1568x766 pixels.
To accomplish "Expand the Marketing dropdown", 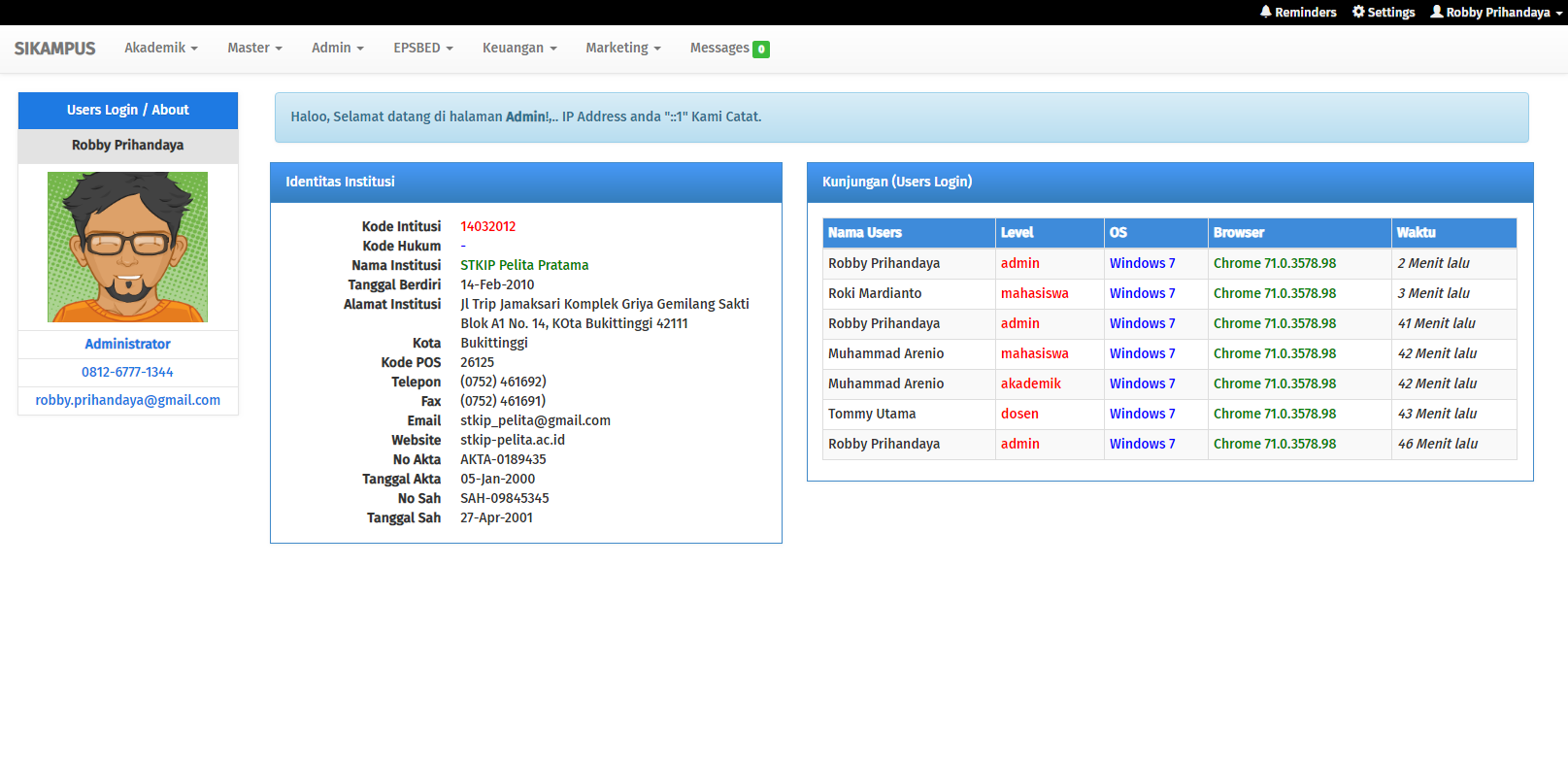I will click(x=622, y=48).
